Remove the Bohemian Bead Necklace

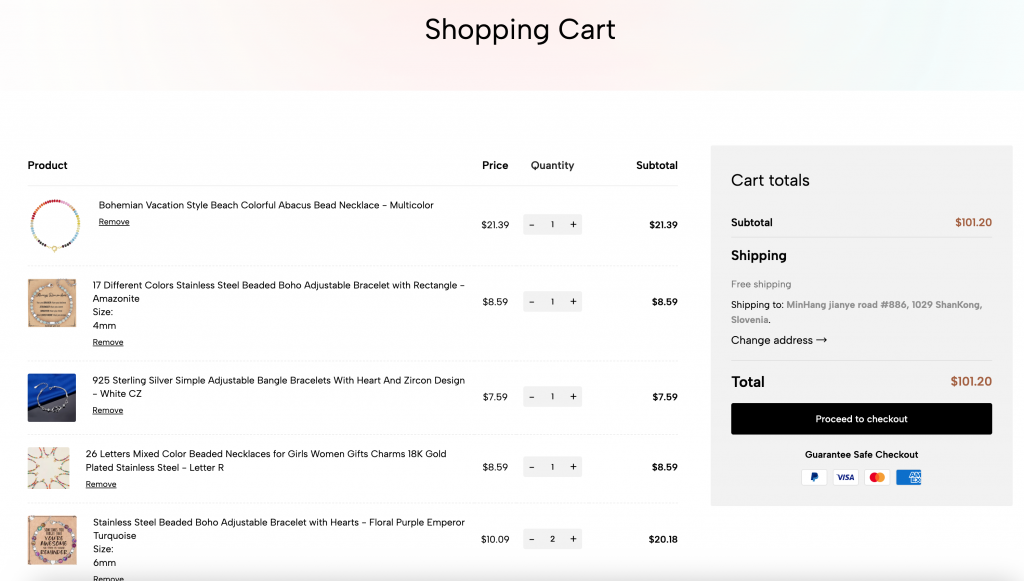[114, 222]
